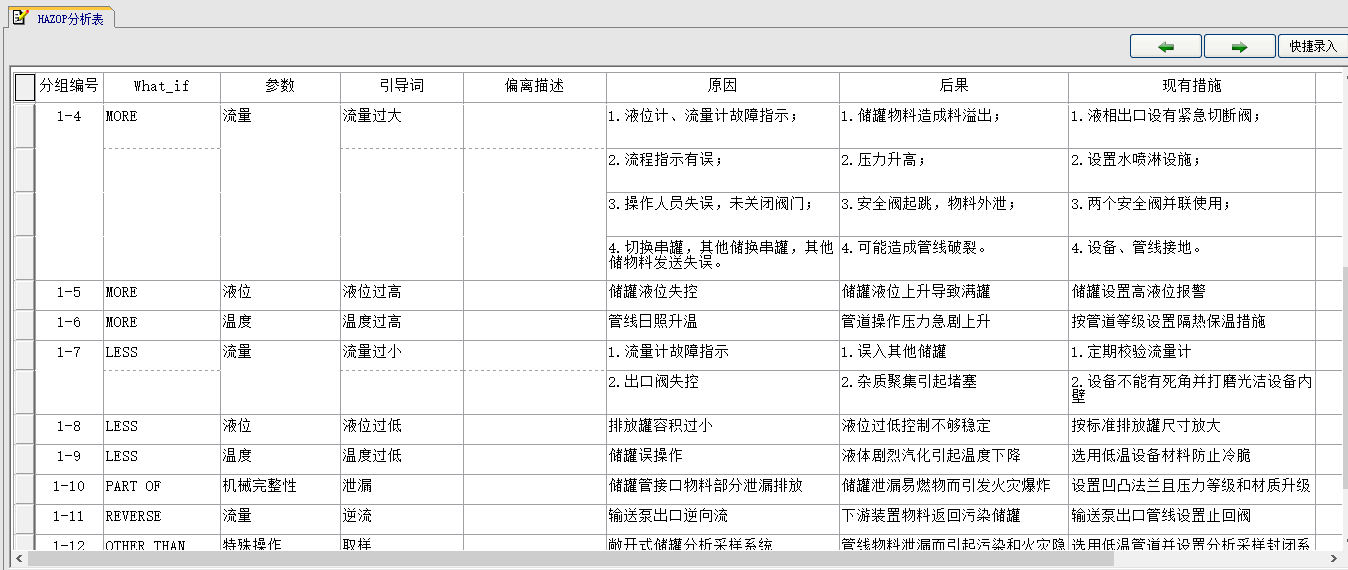Click the 快捷录入 button
The width and height of the screenshot is (1348, 570).
(x=1313, y=46)
